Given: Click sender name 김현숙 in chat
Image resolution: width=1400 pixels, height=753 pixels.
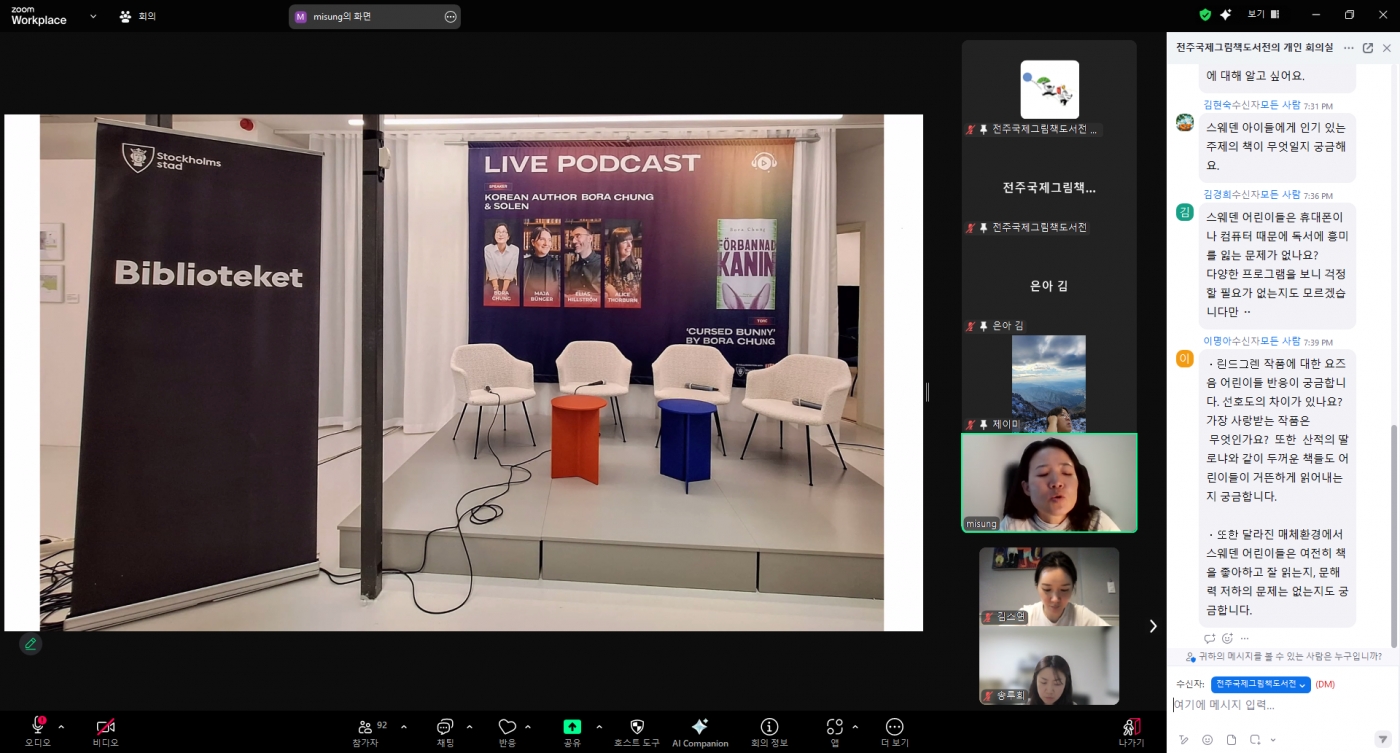Looking at the screenshot, I should point(1217,105).
